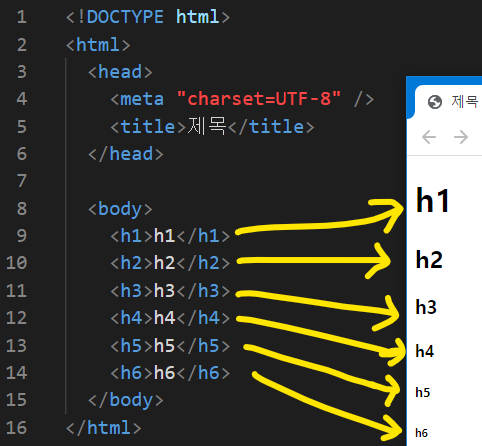
Task: Click the h2 tag line in code
Action: coord(170,263)
